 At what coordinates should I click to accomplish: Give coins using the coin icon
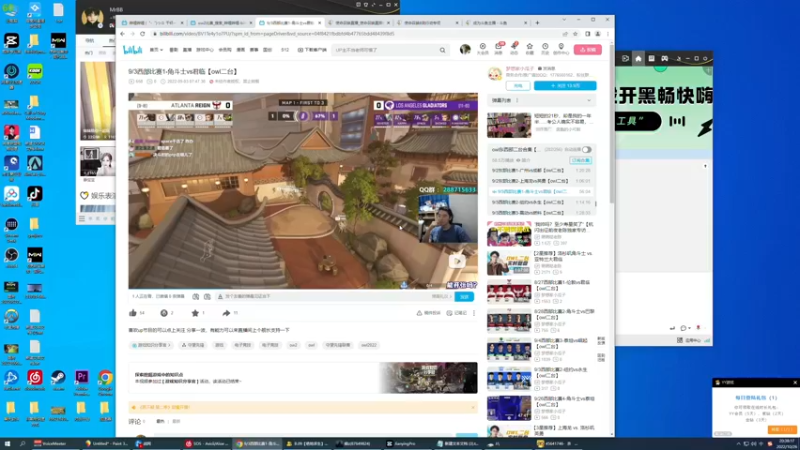point(164,313)
